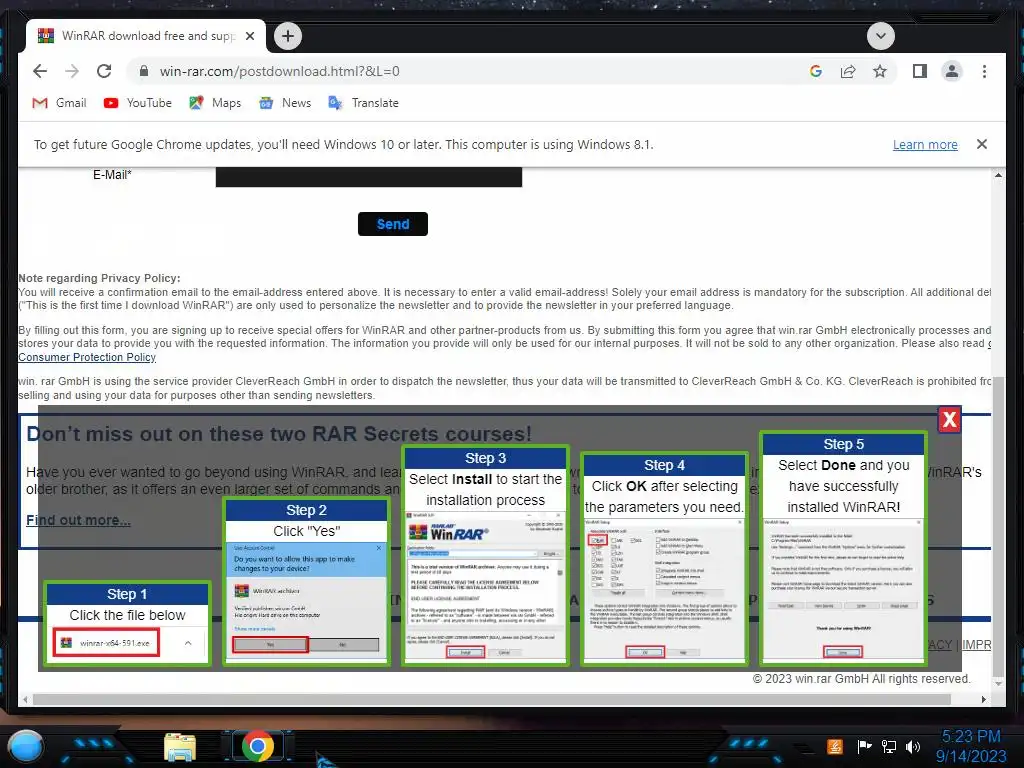Click the Step 5 Done thumbnail
The image size is (1024, 768).
click(843, 549)
